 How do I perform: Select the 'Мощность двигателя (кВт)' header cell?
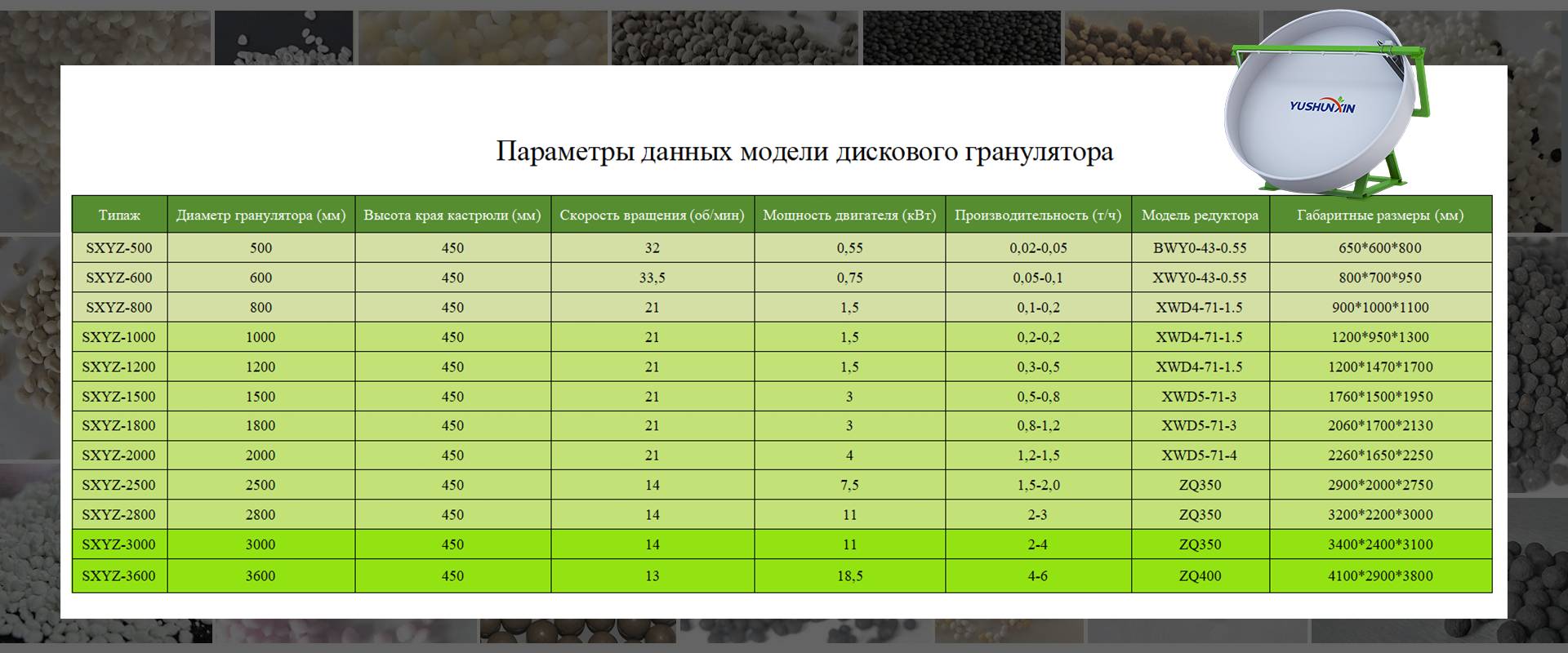tap(849, 215)
